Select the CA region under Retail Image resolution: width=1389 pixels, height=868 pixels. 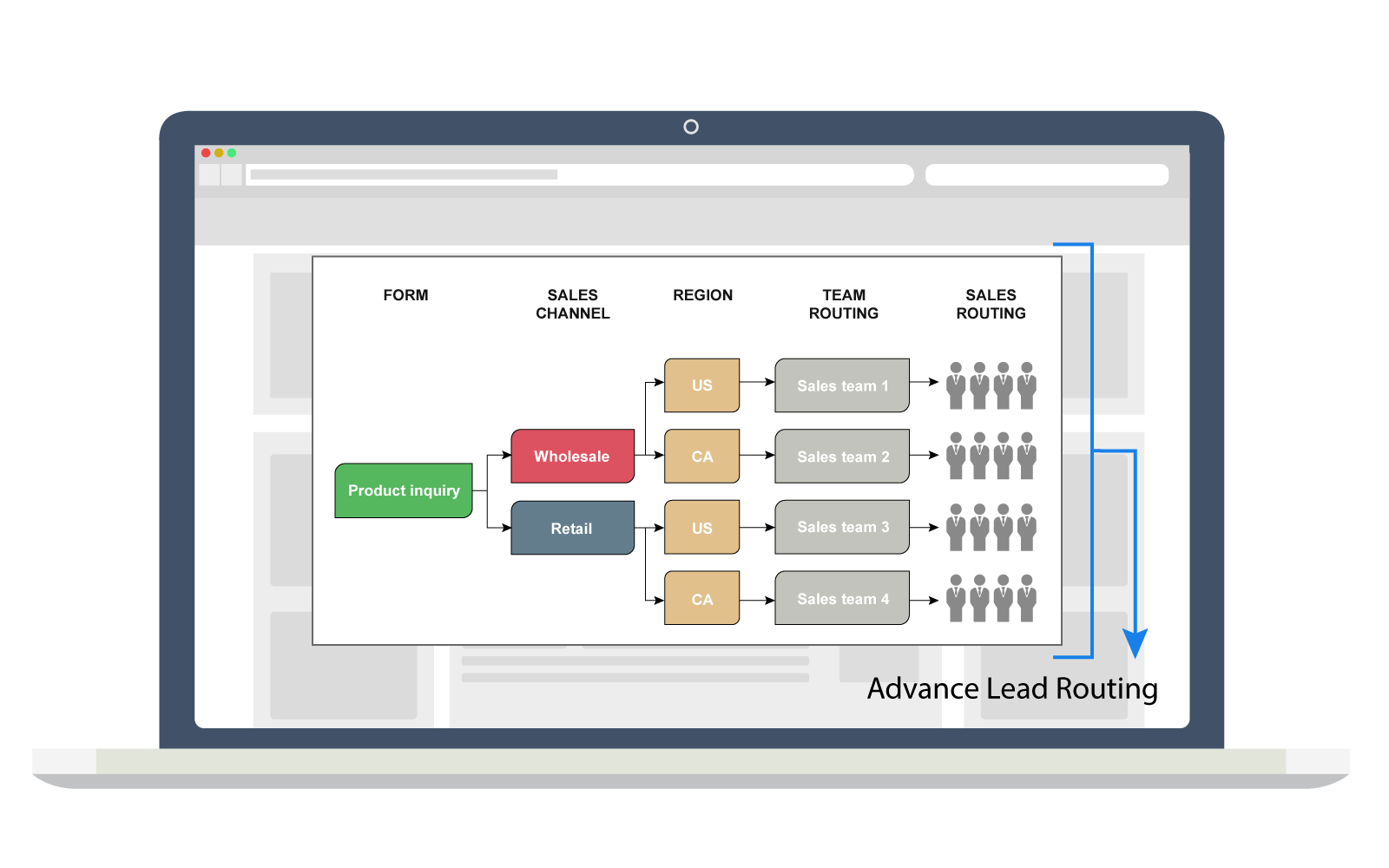[701, 598]
